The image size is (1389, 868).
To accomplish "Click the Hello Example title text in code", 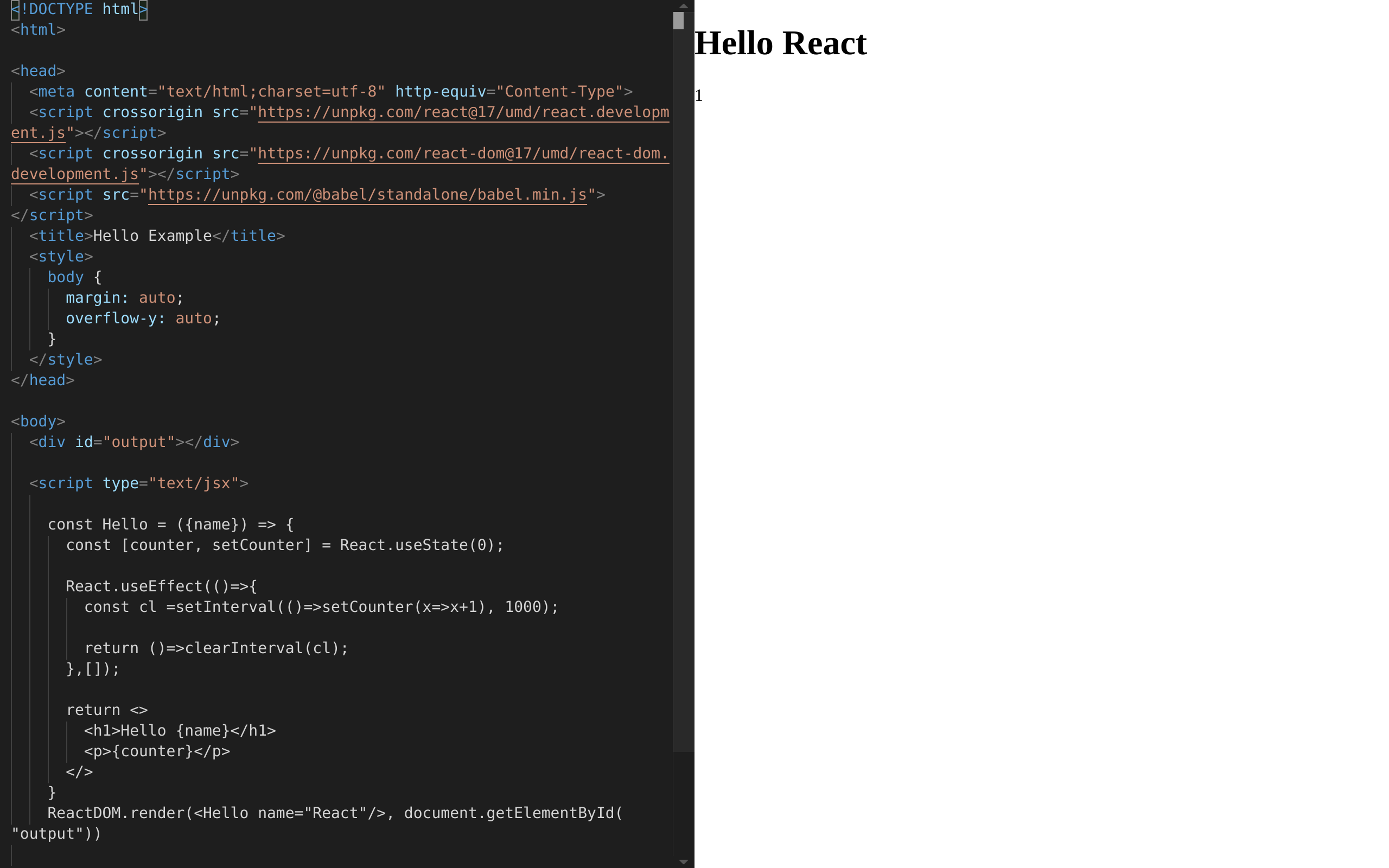I will pos(151,235).
